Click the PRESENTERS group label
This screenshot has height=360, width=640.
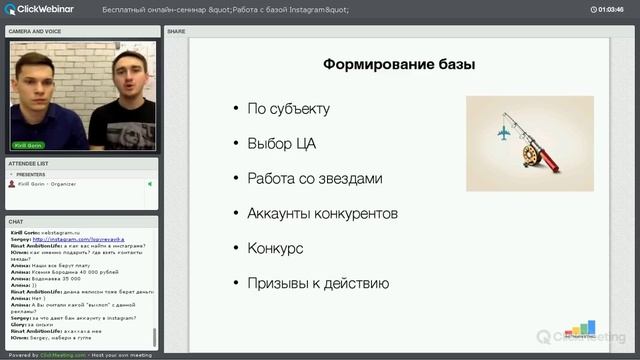point(31,174)
